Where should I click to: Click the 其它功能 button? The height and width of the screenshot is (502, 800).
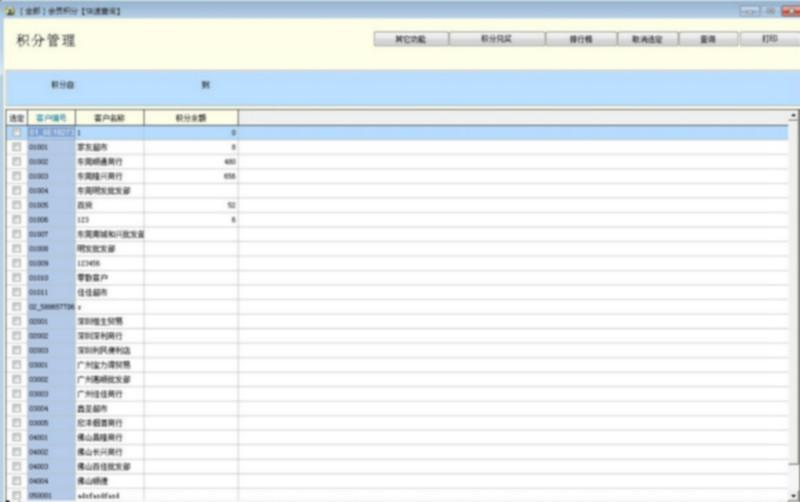tap(410, 39)
